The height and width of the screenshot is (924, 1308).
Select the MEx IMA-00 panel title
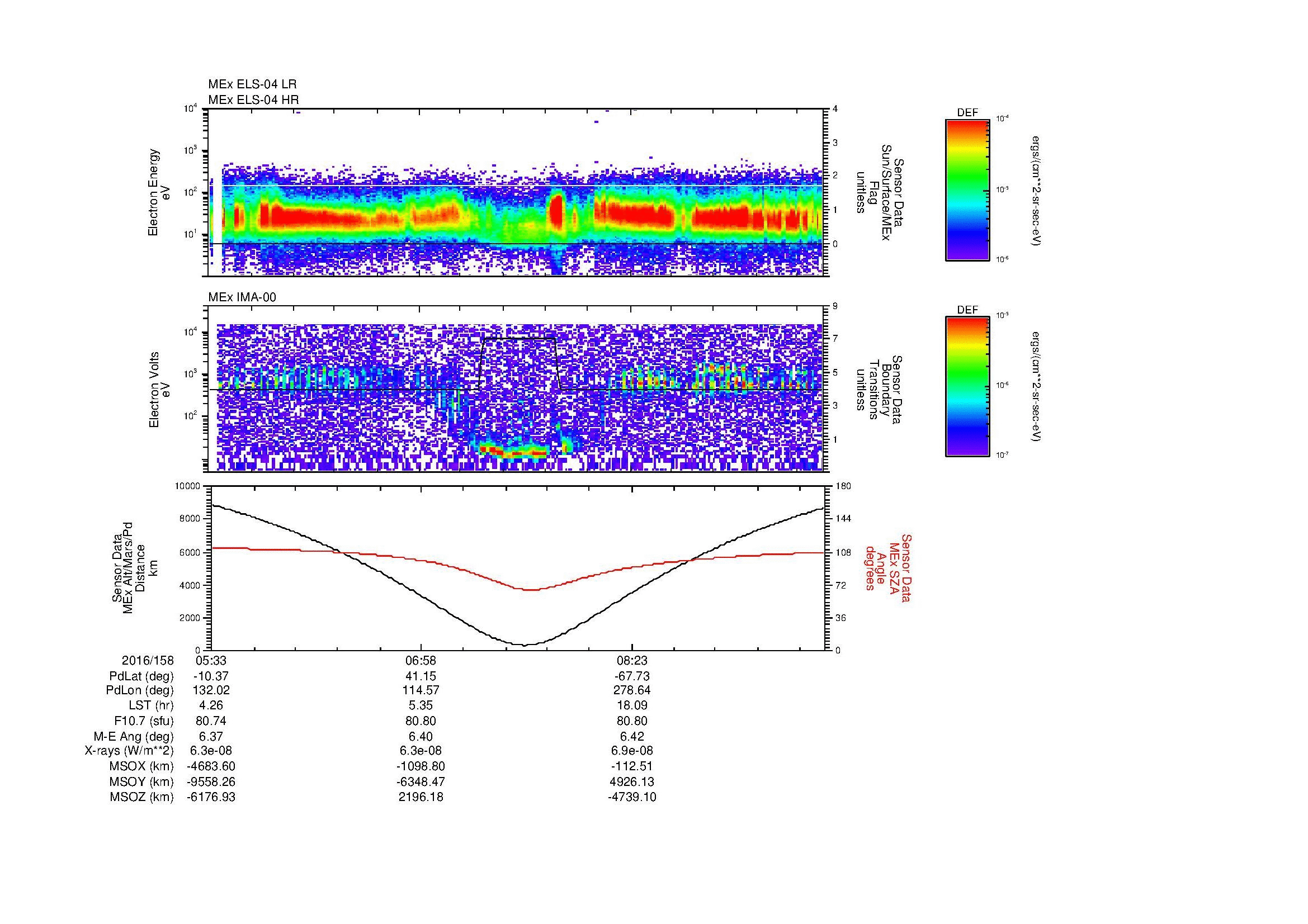(x=242, y=297)
